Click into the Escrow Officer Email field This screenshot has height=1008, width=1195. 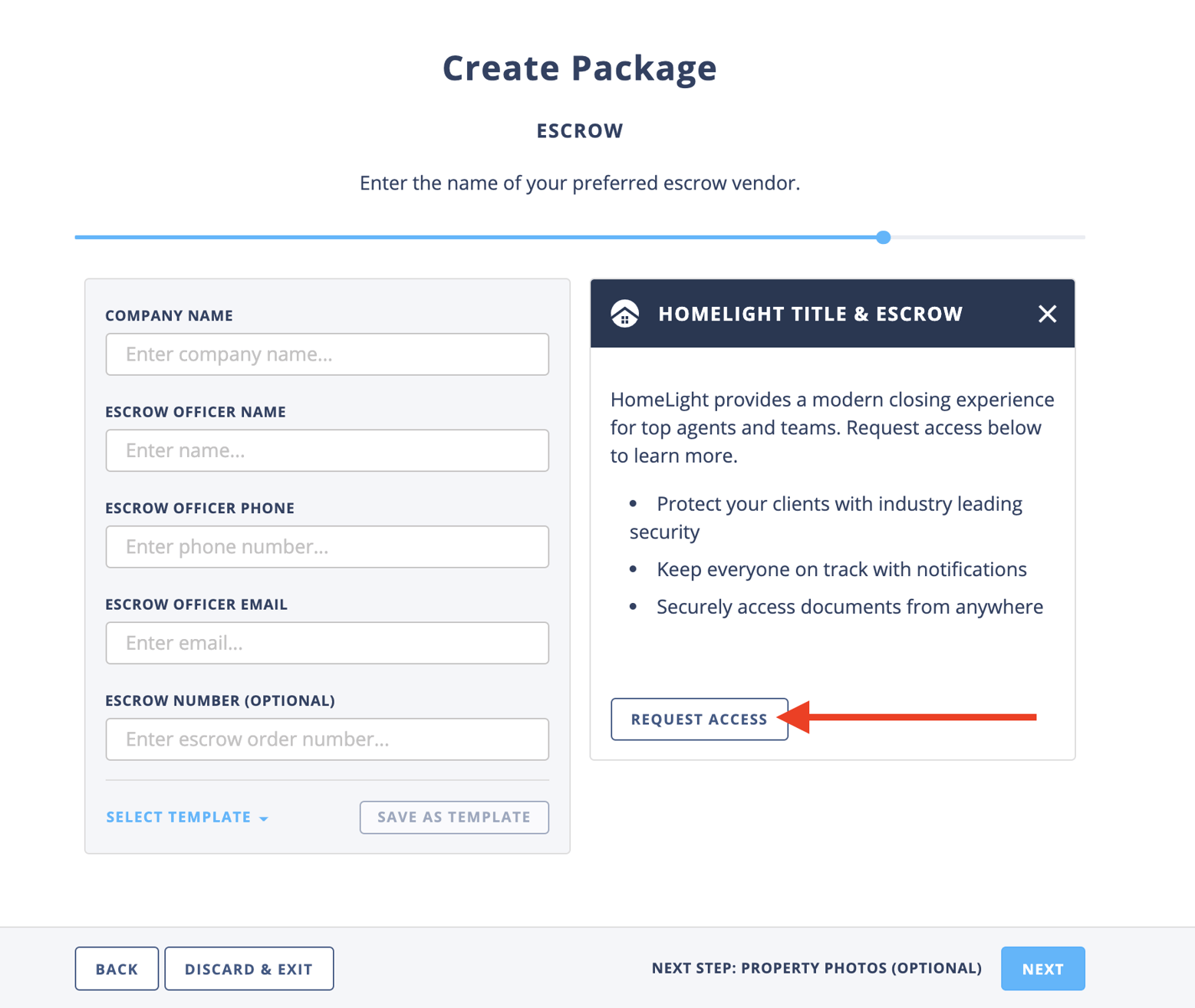coord(327,643)
